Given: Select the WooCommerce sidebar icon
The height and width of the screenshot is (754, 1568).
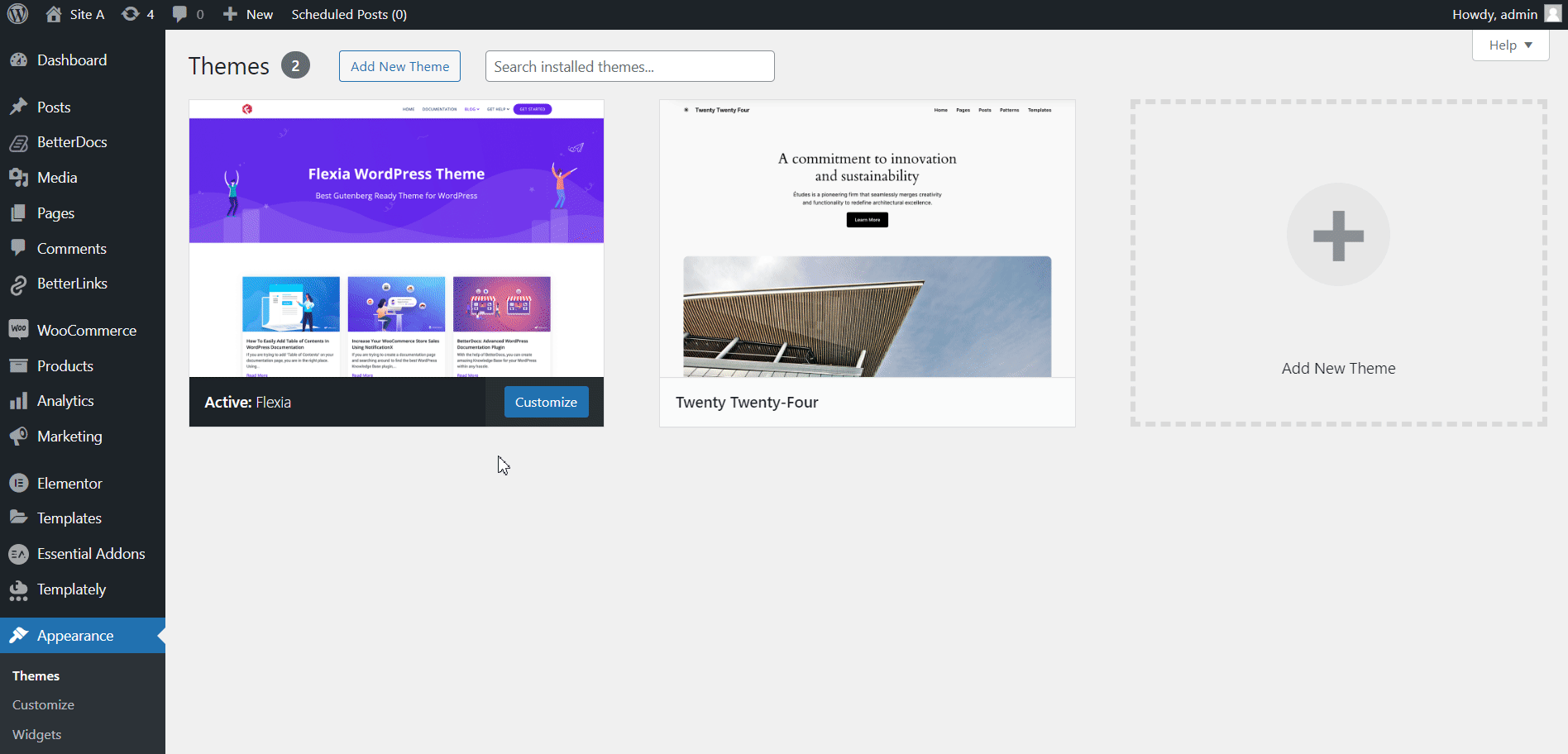Looking at the screenshot, I should click(x=19, y=329).
